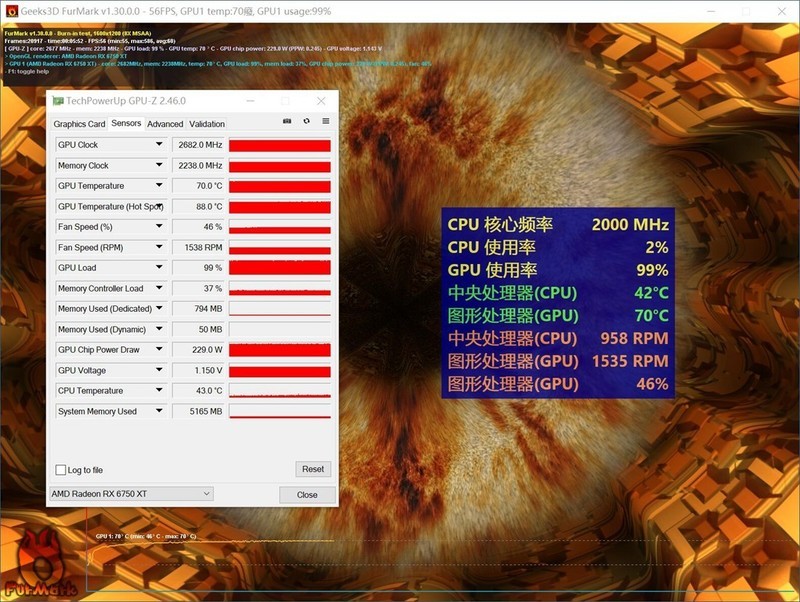The width and height of the screenshot is (800, 602).
Task: Minimize the FurMark window
Action: [712, 11]
